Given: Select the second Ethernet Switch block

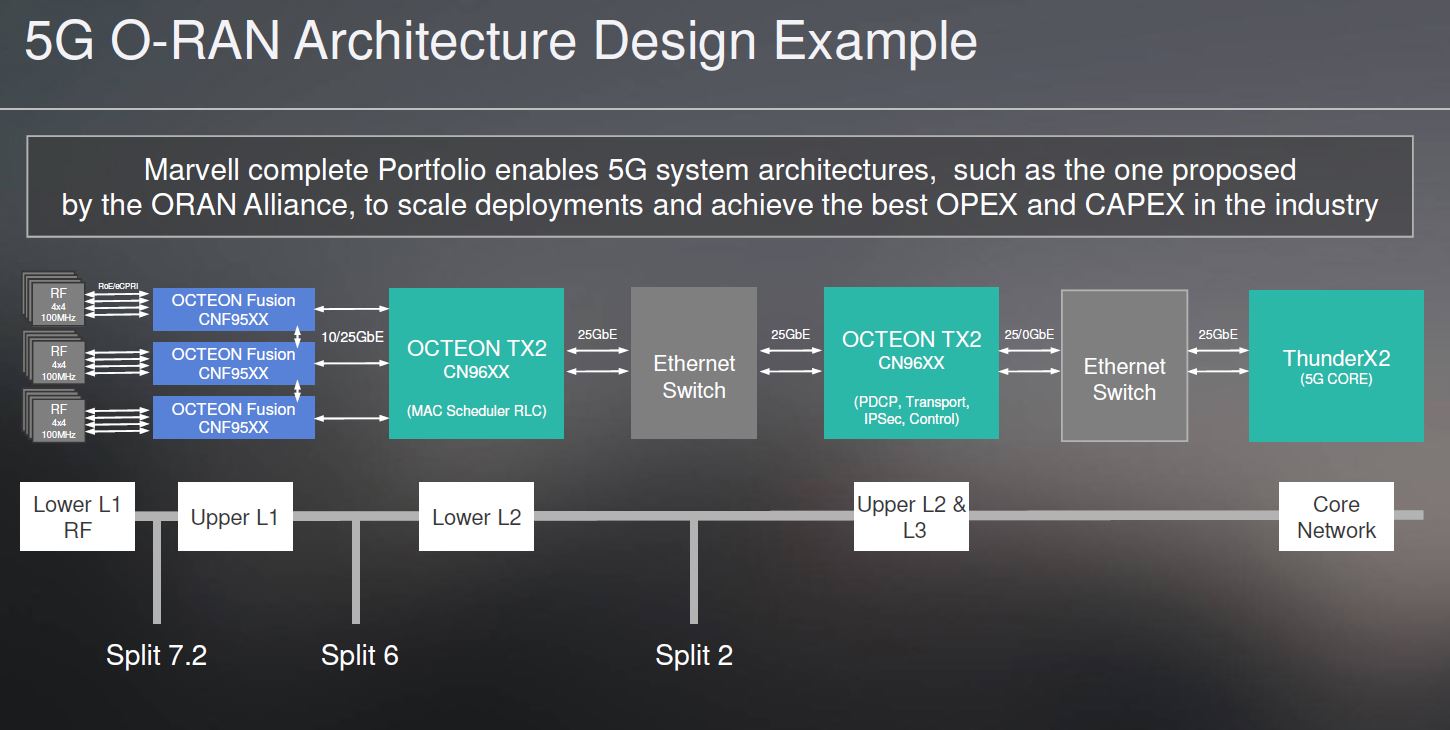Looking at the screenshot, I should point(1124,366).
